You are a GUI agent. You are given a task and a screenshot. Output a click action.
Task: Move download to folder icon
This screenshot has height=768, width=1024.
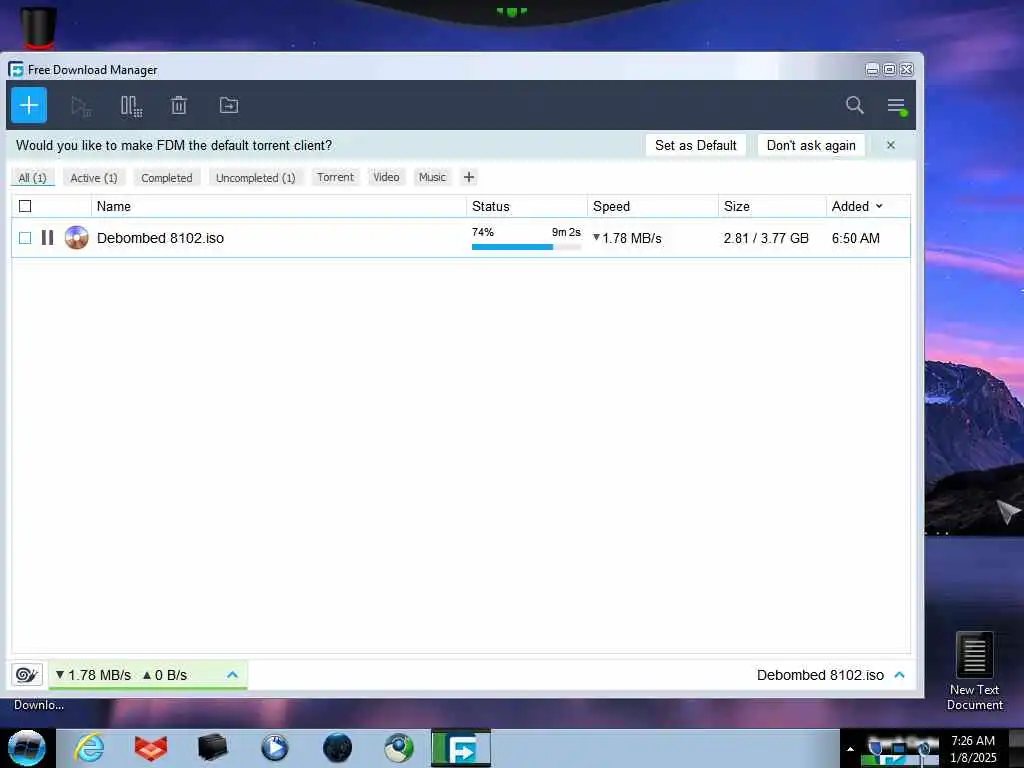(x=229, y=105)
